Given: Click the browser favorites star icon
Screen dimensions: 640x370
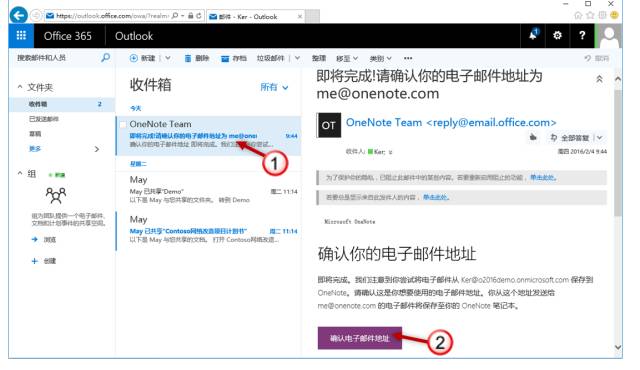Looking at the screenshot, I should [x=590, y=16].
